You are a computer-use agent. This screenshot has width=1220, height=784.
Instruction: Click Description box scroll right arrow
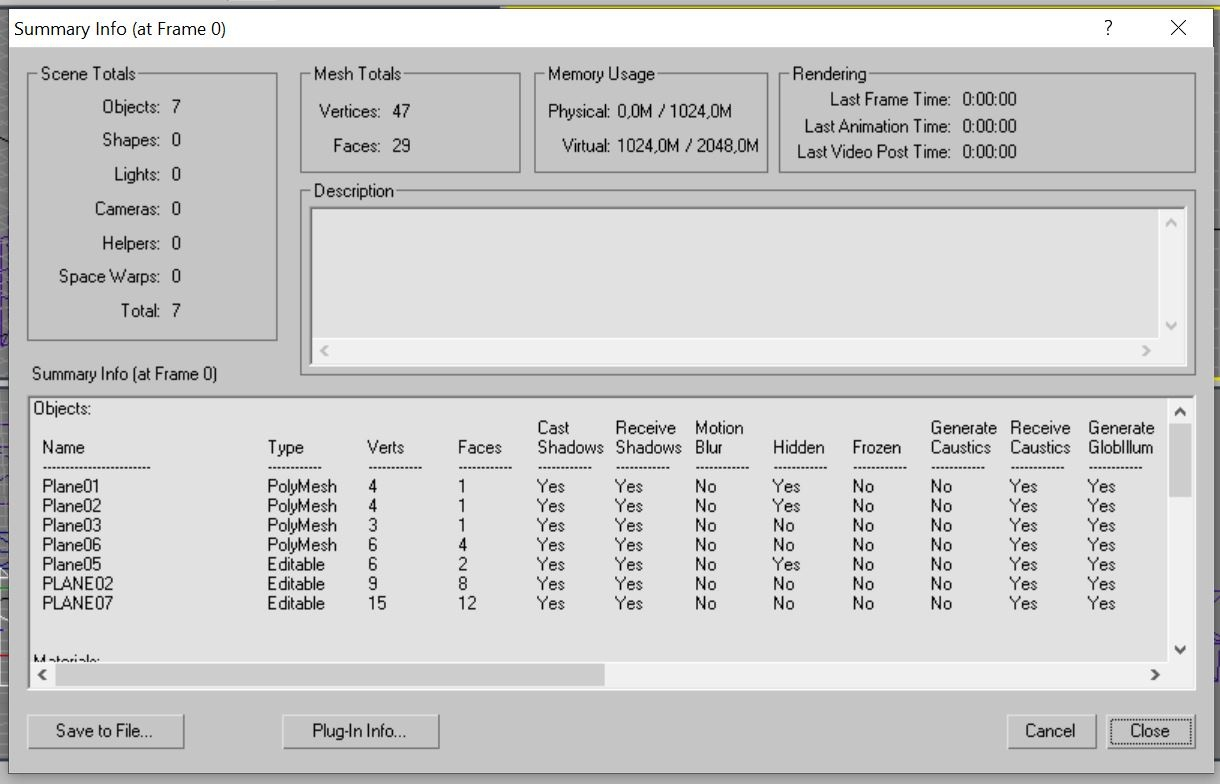pos(1146,351)
